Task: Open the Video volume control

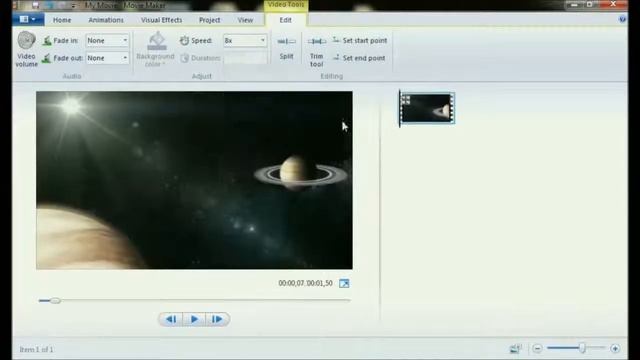Action: (x=27, y=49)
